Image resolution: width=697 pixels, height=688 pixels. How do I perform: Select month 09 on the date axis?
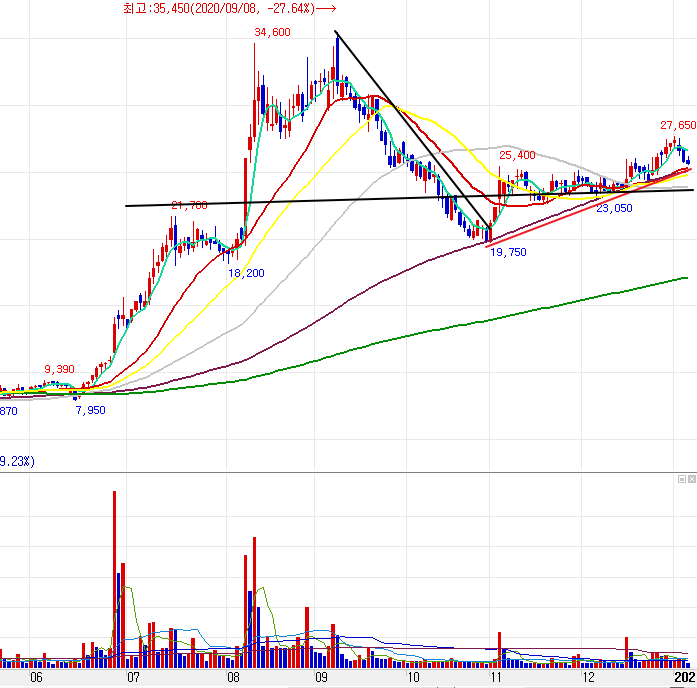[x=321, y=677]
